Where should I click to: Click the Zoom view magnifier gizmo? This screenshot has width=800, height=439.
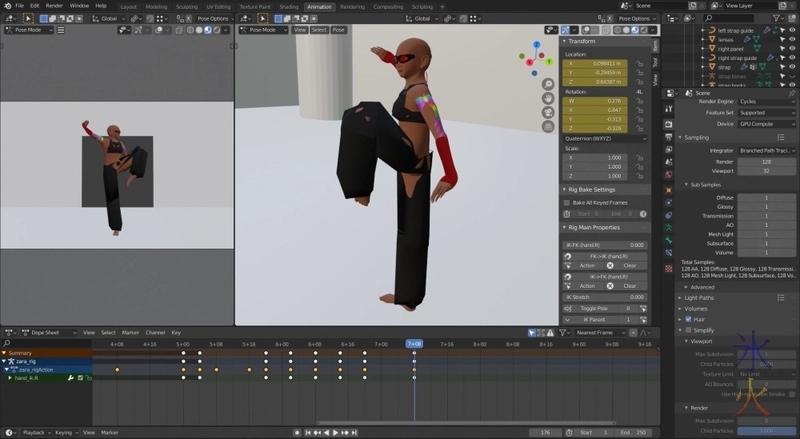(x=548, y=84)
